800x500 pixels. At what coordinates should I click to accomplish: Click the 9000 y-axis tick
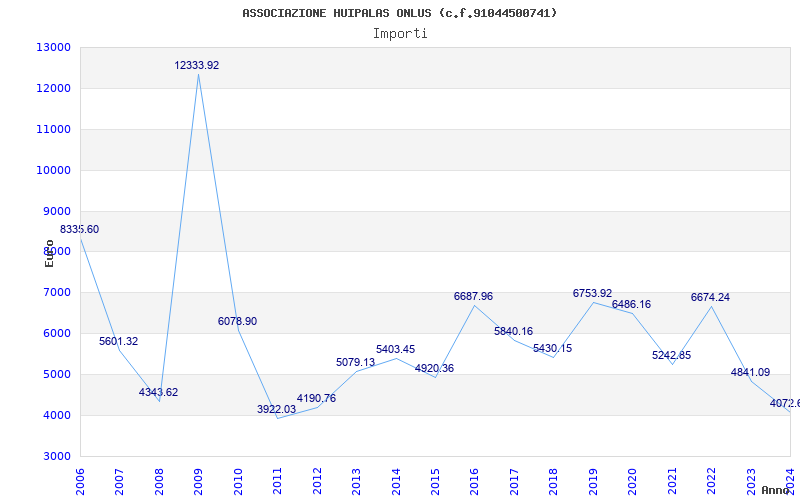[57, 211]
